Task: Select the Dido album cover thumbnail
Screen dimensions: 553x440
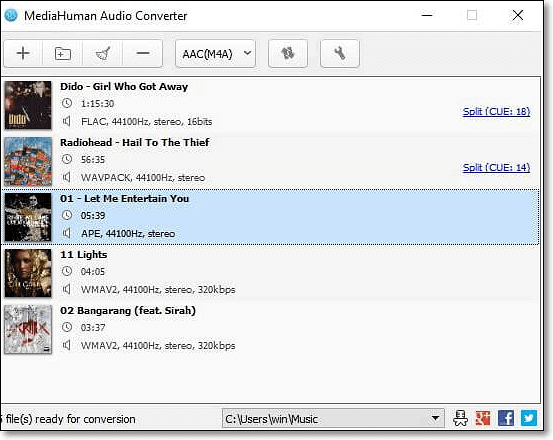Action: click(x=28, y=105)
